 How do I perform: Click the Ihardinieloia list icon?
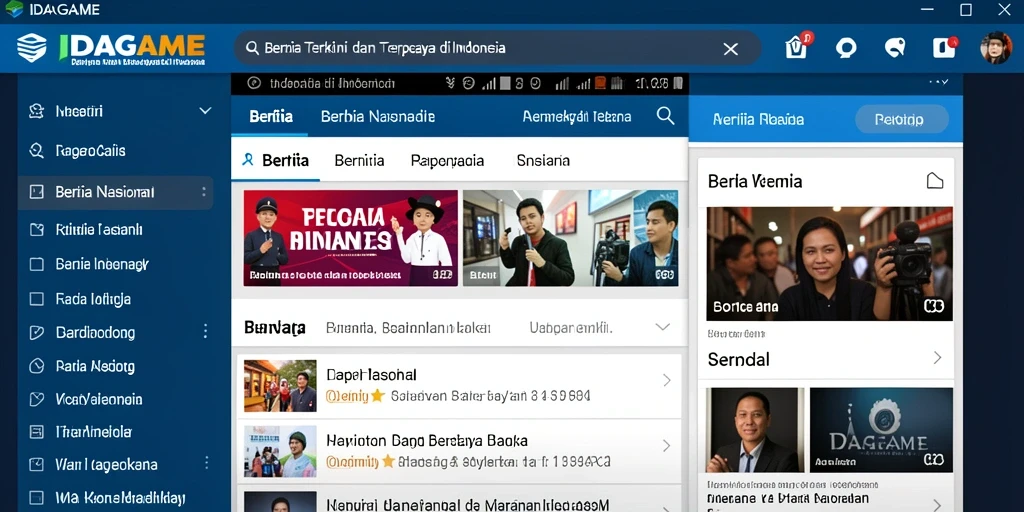point(37,432)
